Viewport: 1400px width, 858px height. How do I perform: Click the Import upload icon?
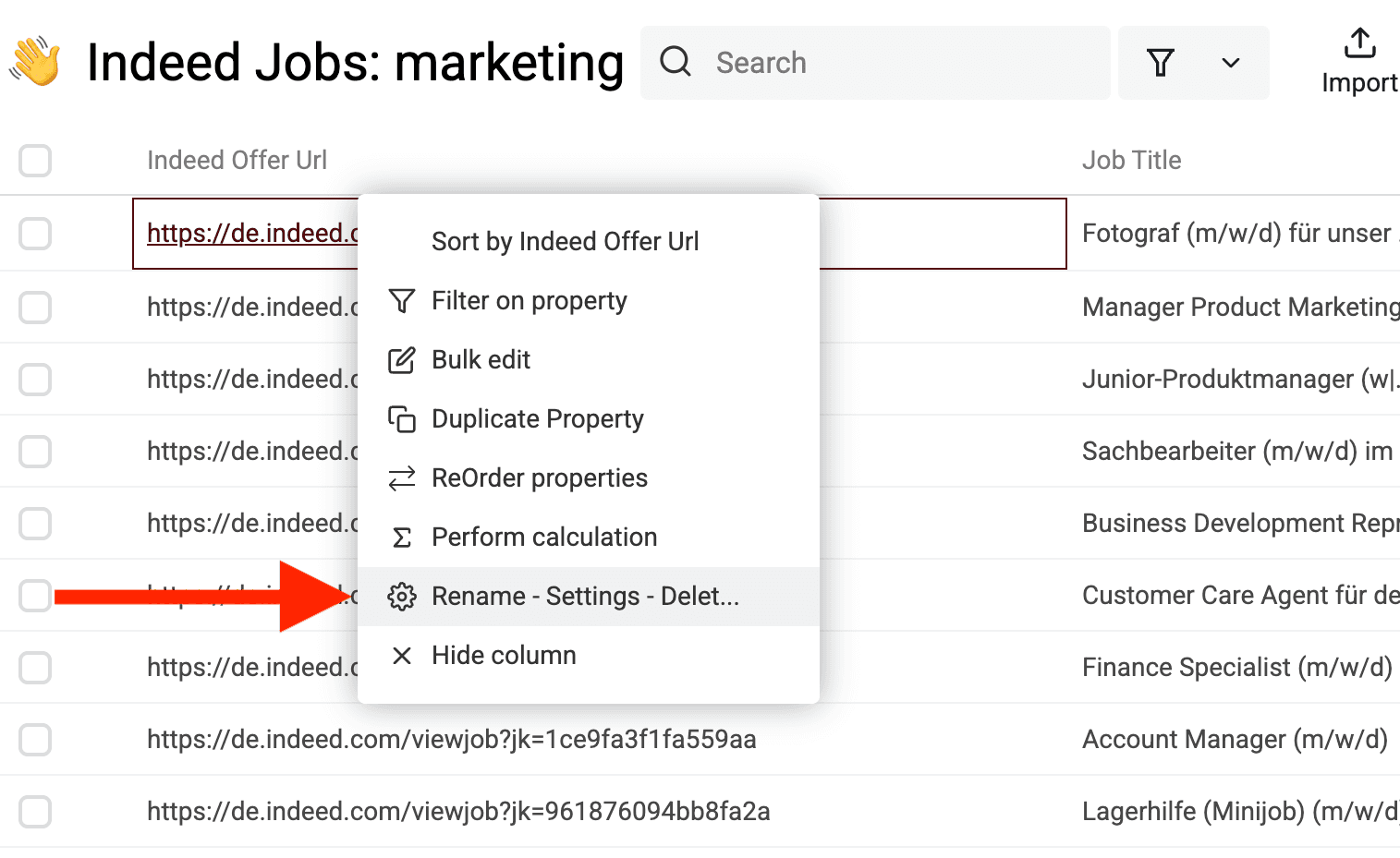pos(1358,41)
